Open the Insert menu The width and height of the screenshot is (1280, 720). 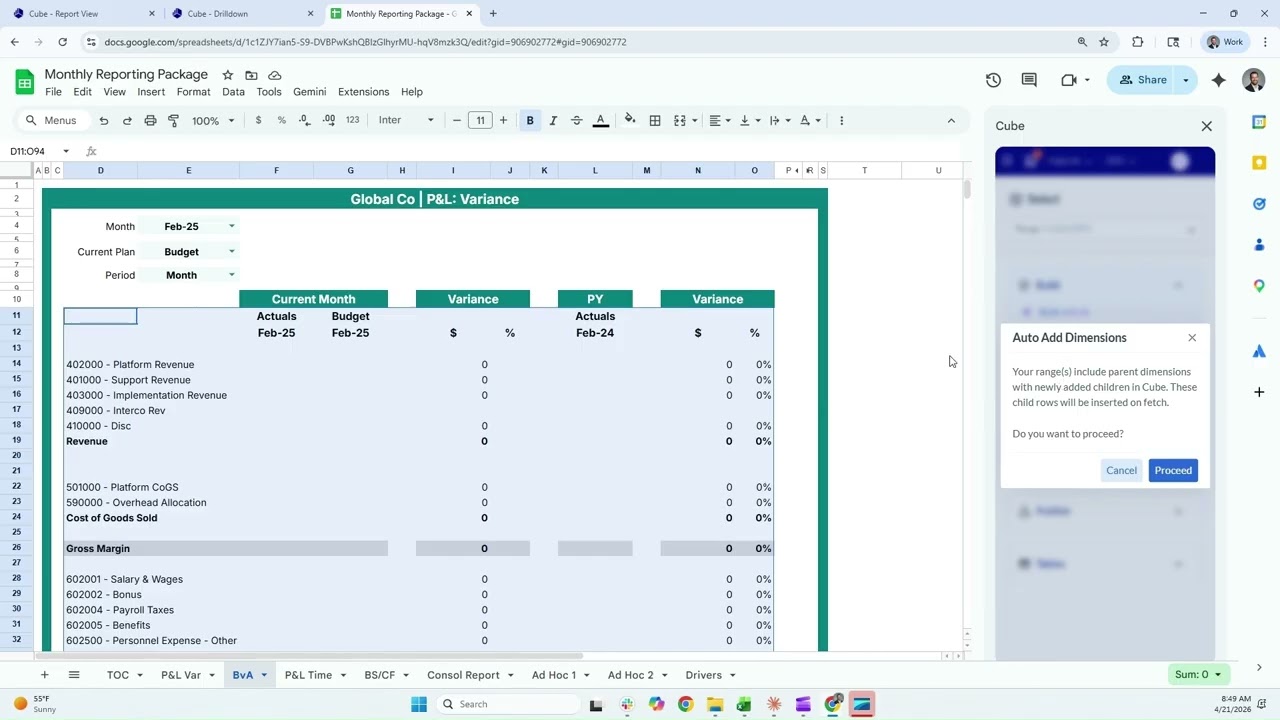(x=151, y=91)
